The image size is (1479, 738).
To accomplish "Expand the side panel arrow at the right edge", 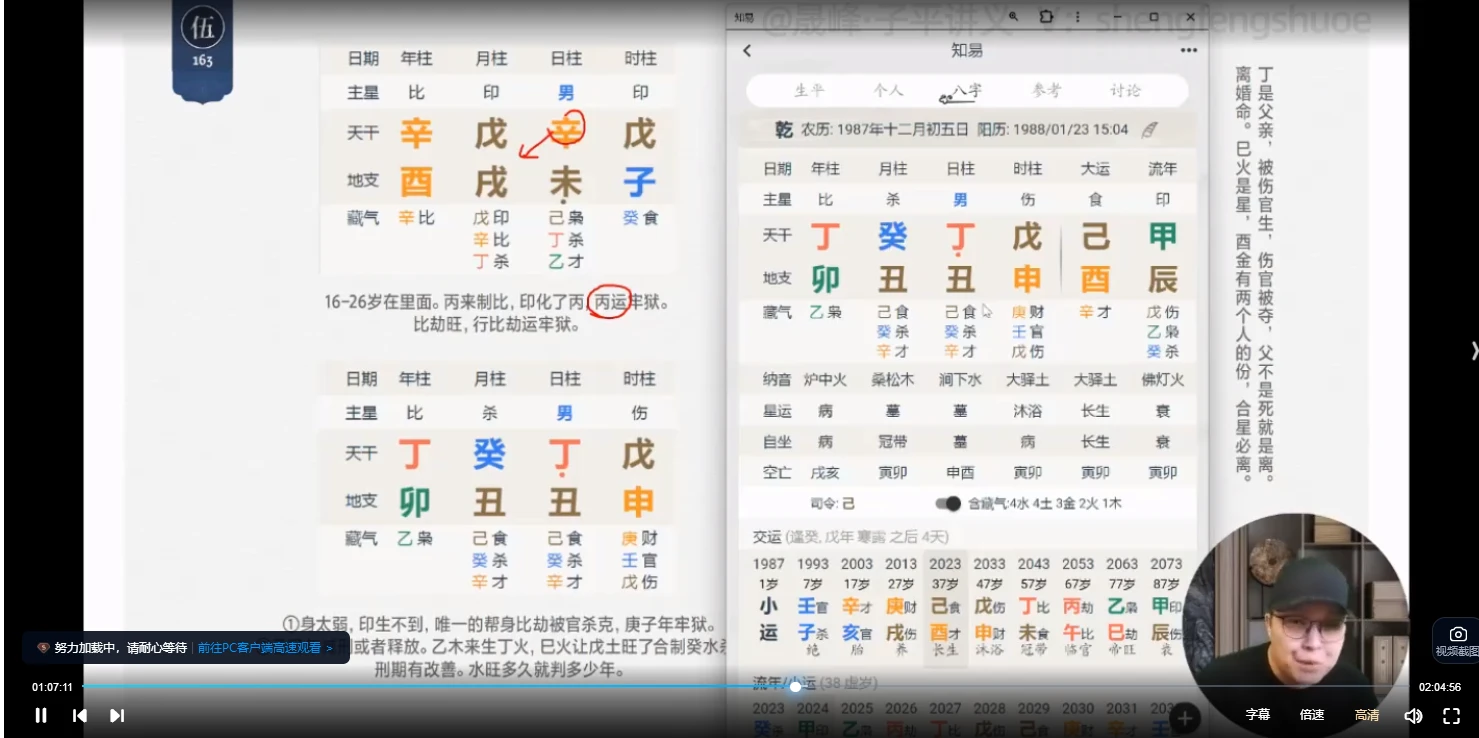I will (1473, 351).
